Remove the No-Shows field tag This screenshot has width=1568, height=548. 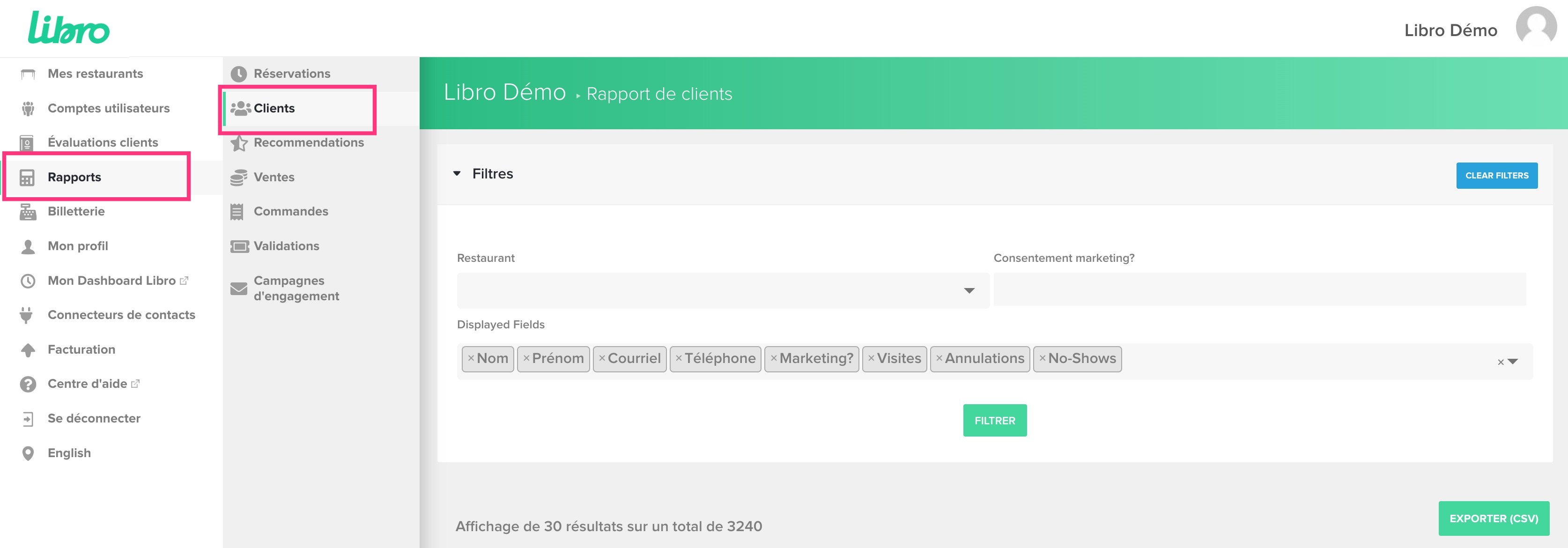[x=1042, y=359]
